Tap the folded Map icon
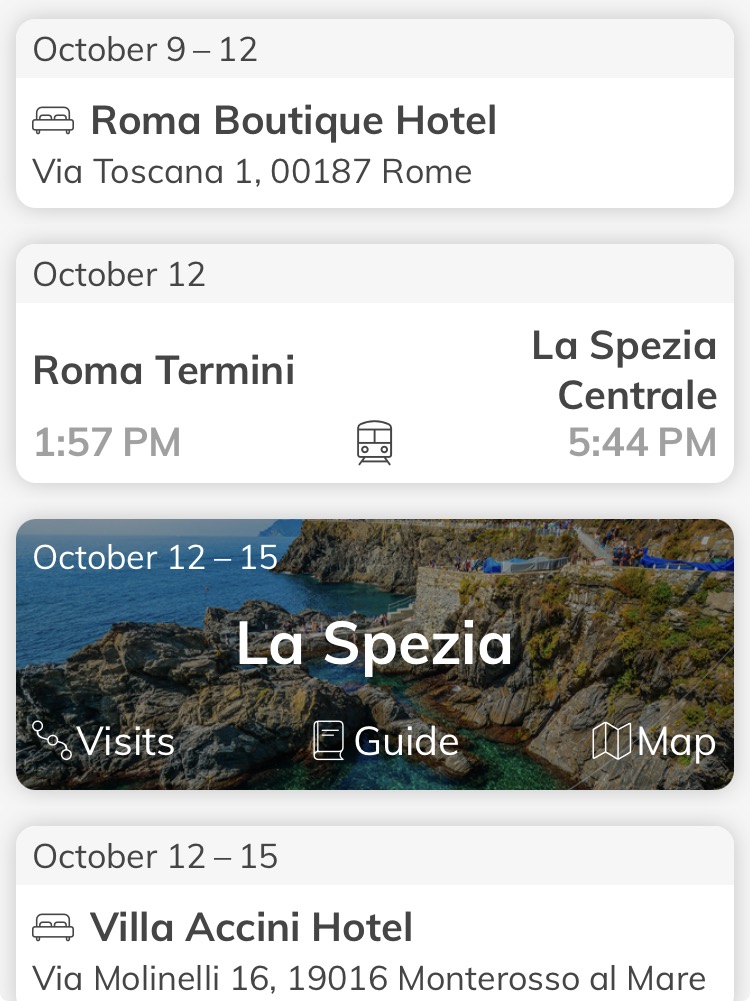The image size is (750, 1001). (611, 741)
